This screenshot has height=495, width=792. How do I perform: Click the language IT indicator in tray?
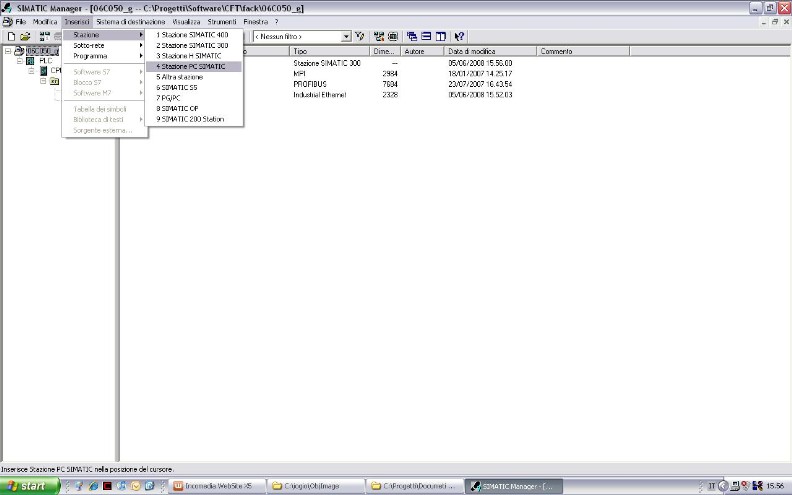coord(711,486)
